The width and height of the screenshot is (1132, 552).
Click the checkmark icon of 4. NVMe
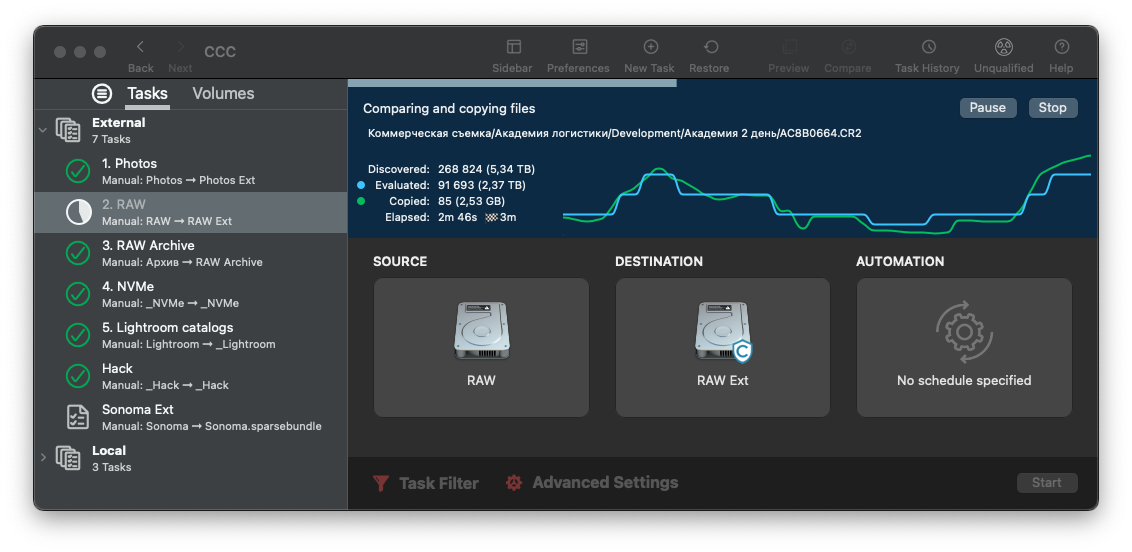click(78, 294)
